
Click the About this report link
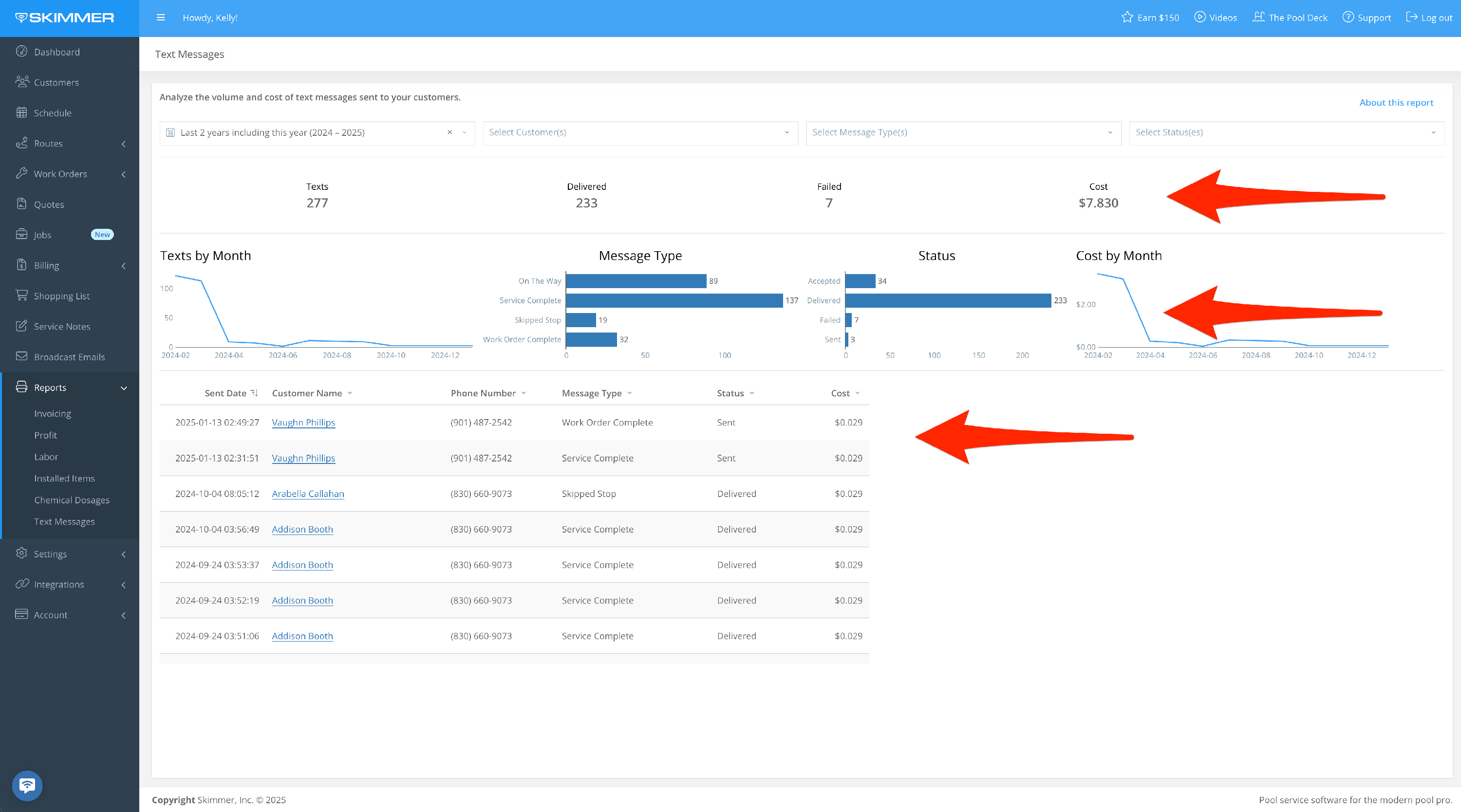1396,103
